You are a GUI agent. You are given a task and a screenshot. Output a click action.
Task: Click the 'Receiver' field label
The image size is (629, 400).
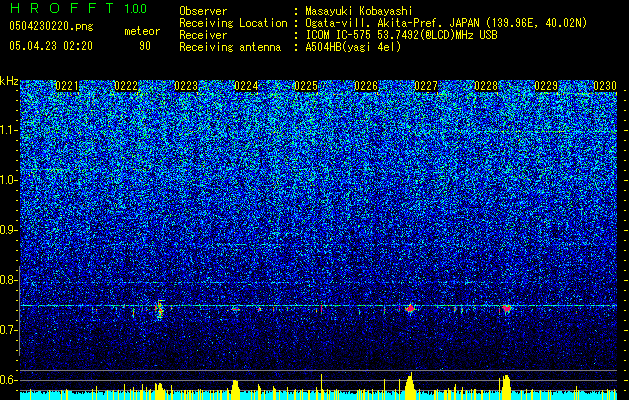pyautogui.click(x=203, y=35)
